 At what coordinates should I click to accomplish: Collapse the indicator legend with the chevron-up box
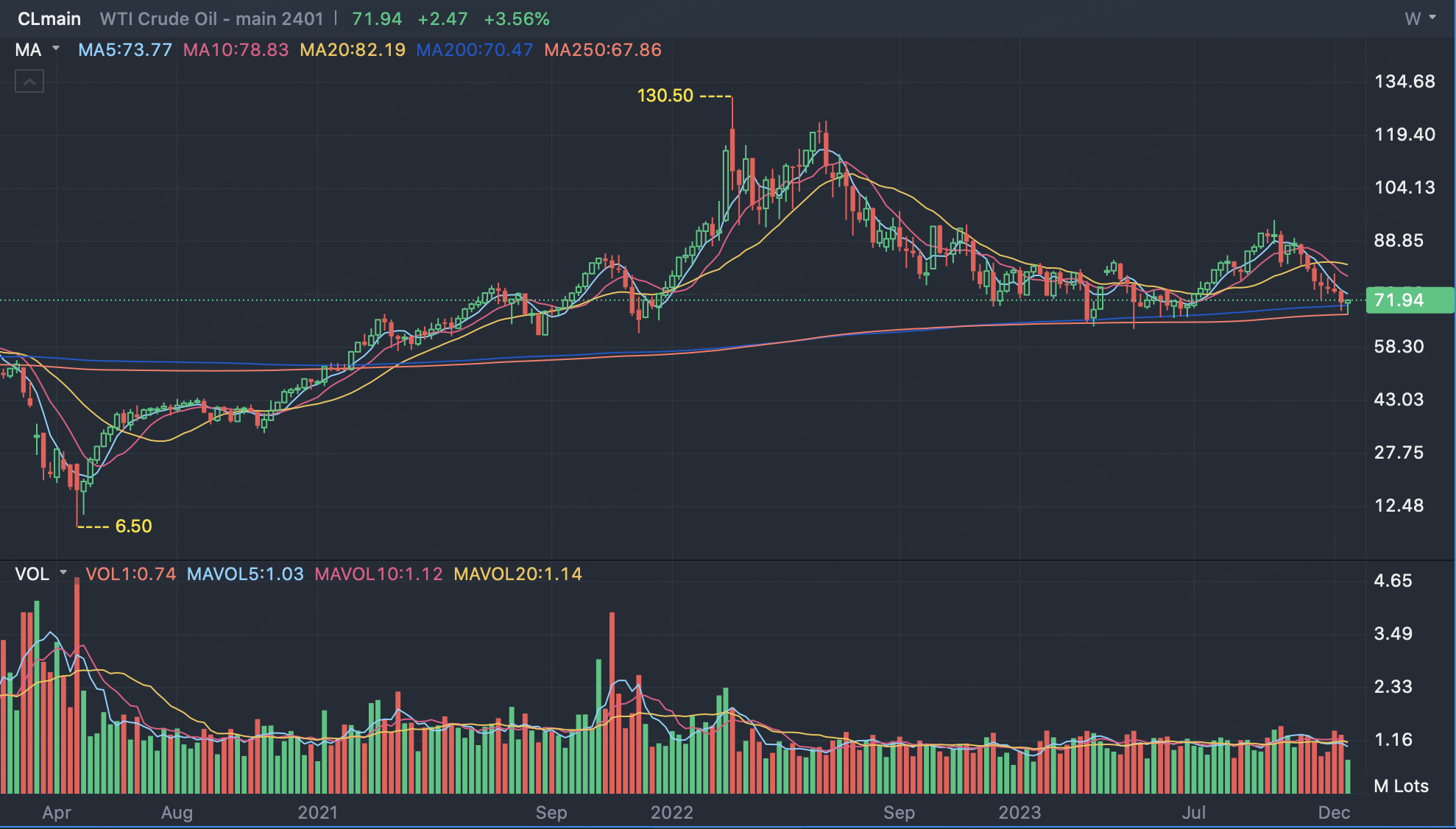click(29, 81)
